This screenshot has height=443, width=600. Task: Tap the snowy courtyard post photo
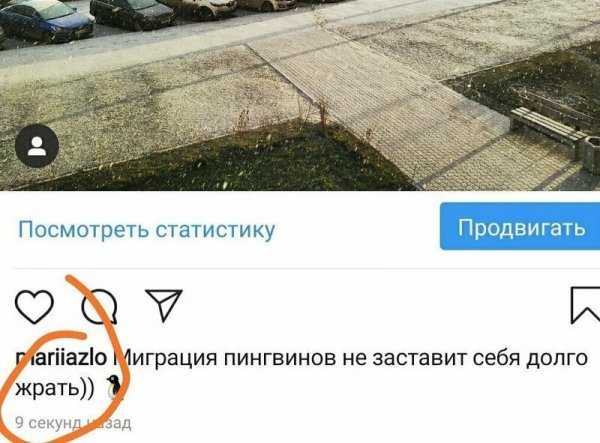(300, 95)
